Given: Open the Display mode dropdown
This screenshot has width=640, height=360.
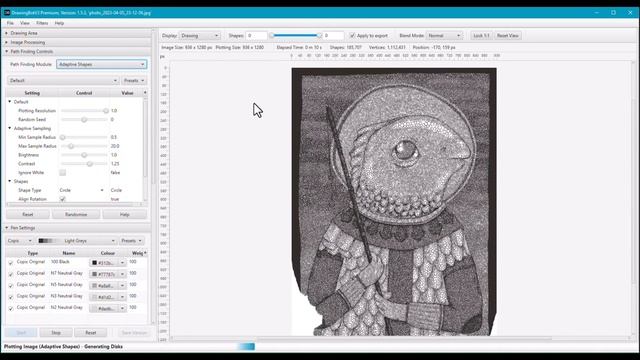Looking at the screenshot, I should pos(200,36).
